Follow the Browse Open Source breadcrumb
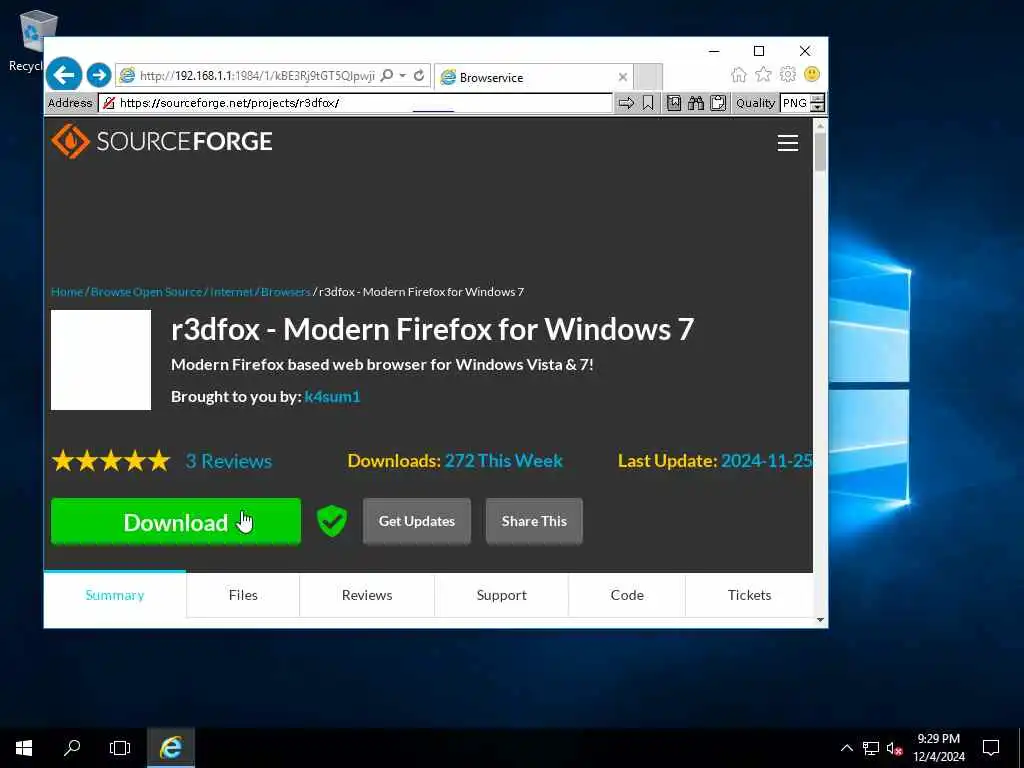 pos(146,292)
